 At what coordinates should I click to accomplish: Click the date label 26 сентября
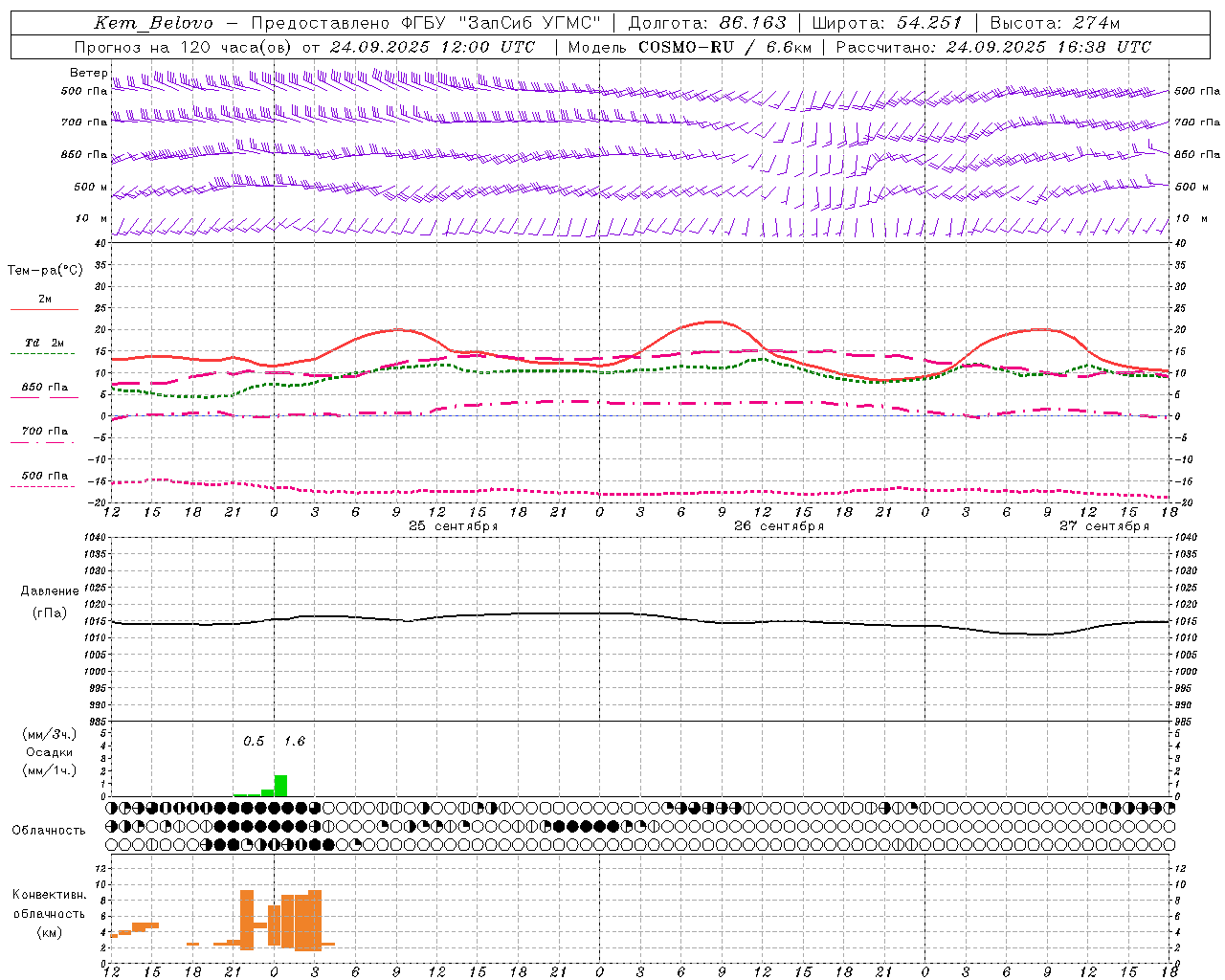pyautogui.click(x=779, y=526)
